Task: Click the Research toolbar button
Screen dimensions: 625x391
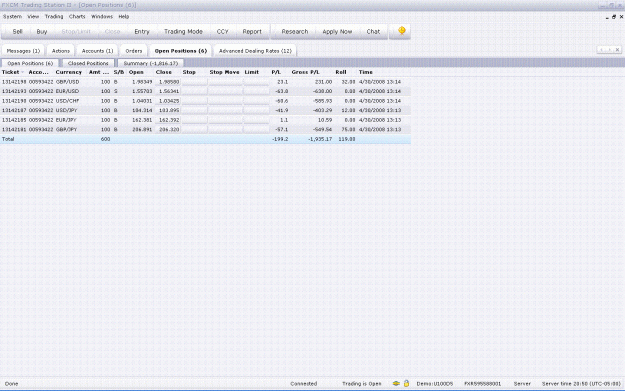Action: coord(295,31)
